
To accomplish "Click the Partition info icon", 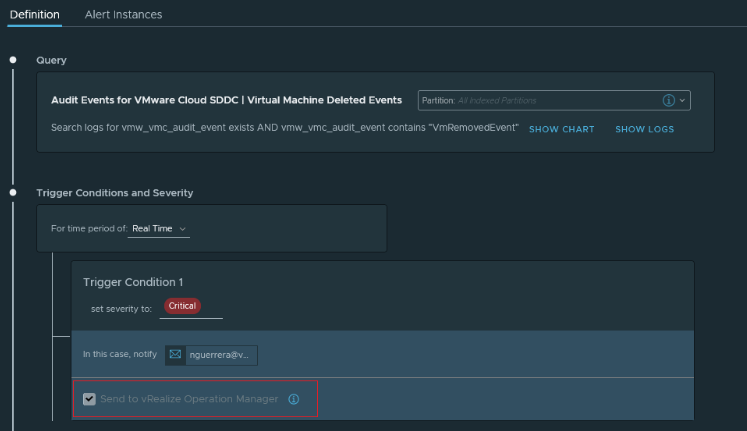I will coord(668,100).
